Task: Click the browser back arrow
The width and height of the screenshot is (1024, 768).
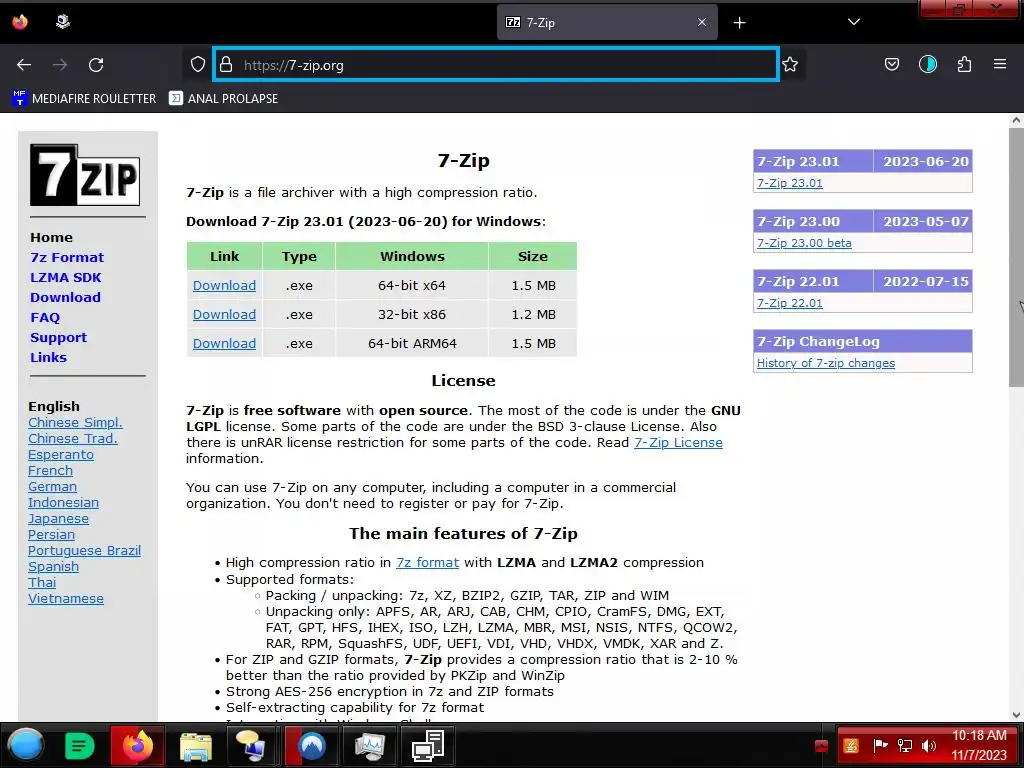Action: [24, 65]
